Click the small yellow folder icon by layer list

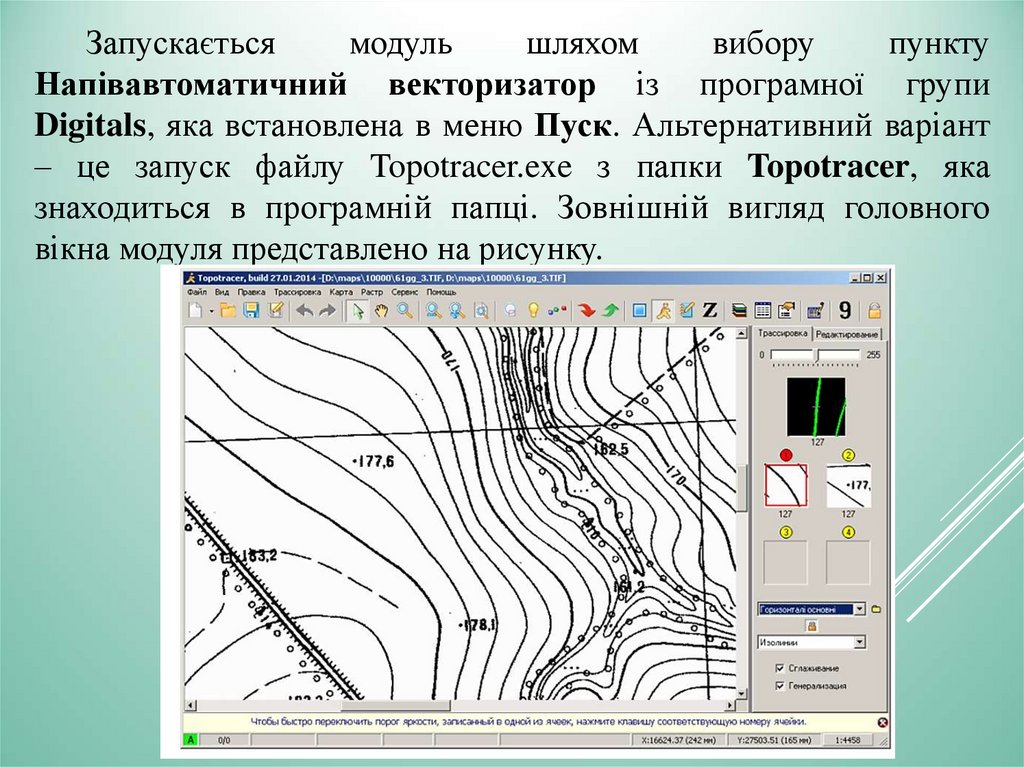(x=876, y=609)
